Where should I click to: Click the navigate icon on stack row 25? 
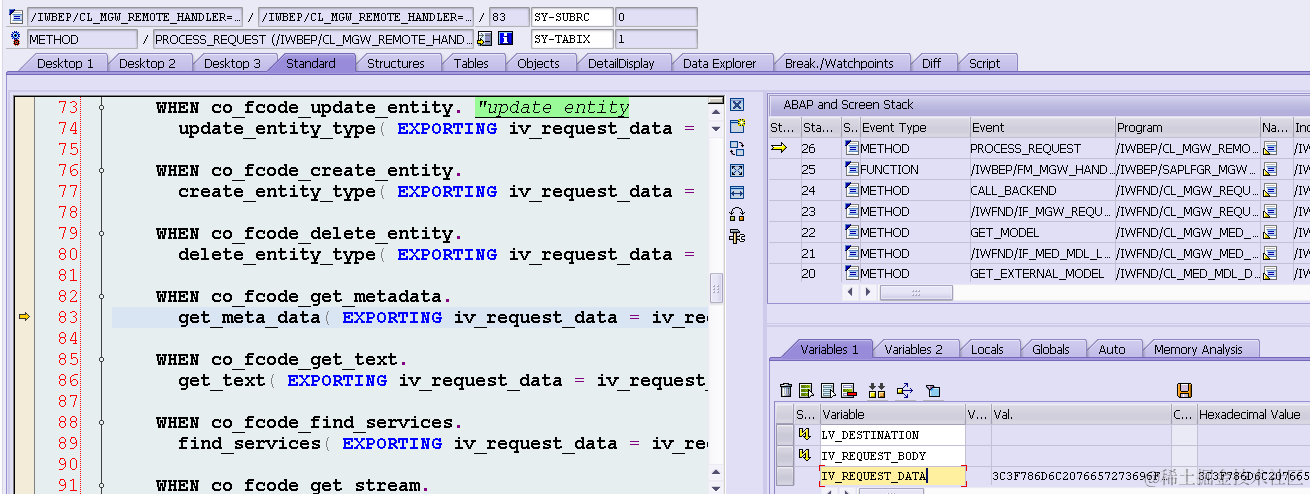pyautogui.click(x=1270, y=169)
